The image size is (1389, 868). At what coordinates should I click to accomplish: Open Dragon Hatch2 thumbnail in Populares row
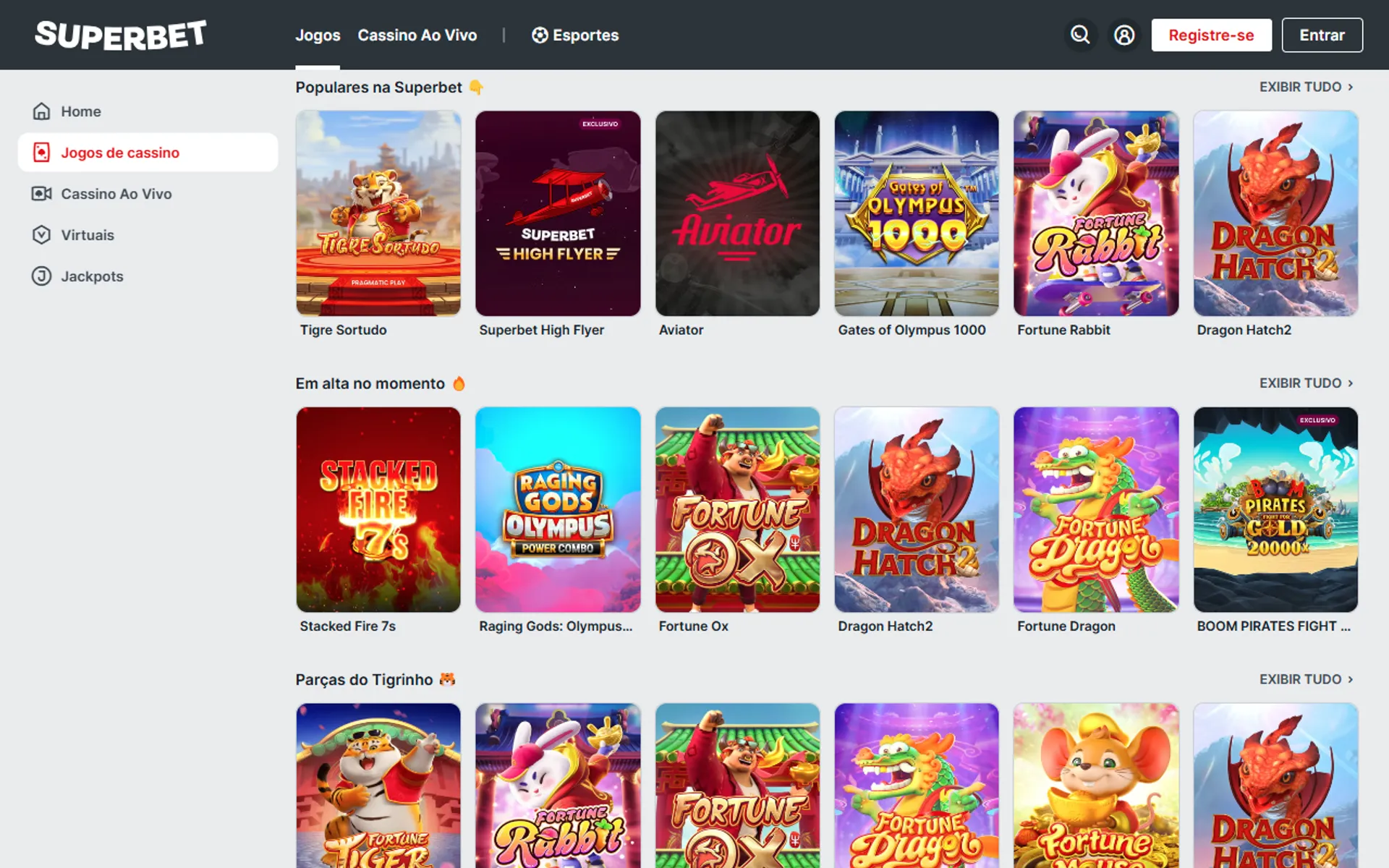point(1275,213)
